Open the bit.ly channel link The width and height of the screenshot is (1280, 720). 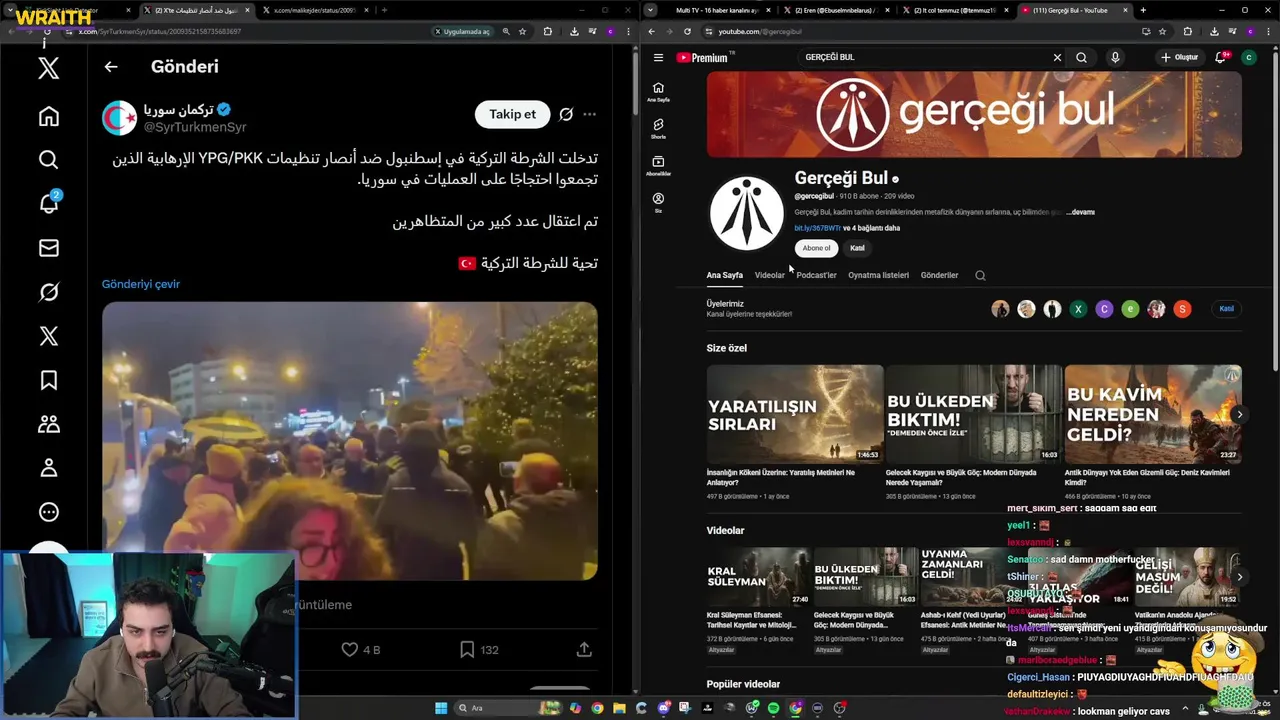tap(817, 228)
